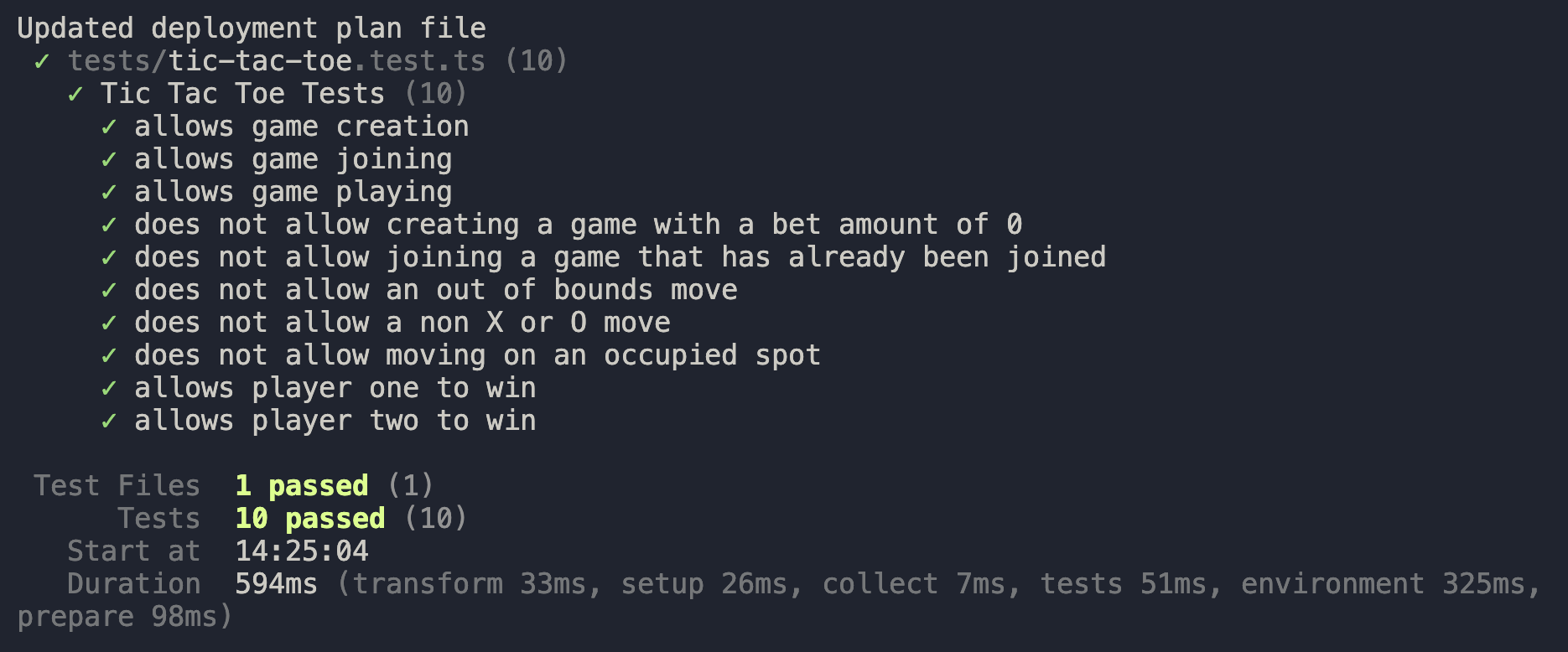The image size is (1568, 652).
Task: Click checkmark beside allows player two to win
Action: [108, 422]
